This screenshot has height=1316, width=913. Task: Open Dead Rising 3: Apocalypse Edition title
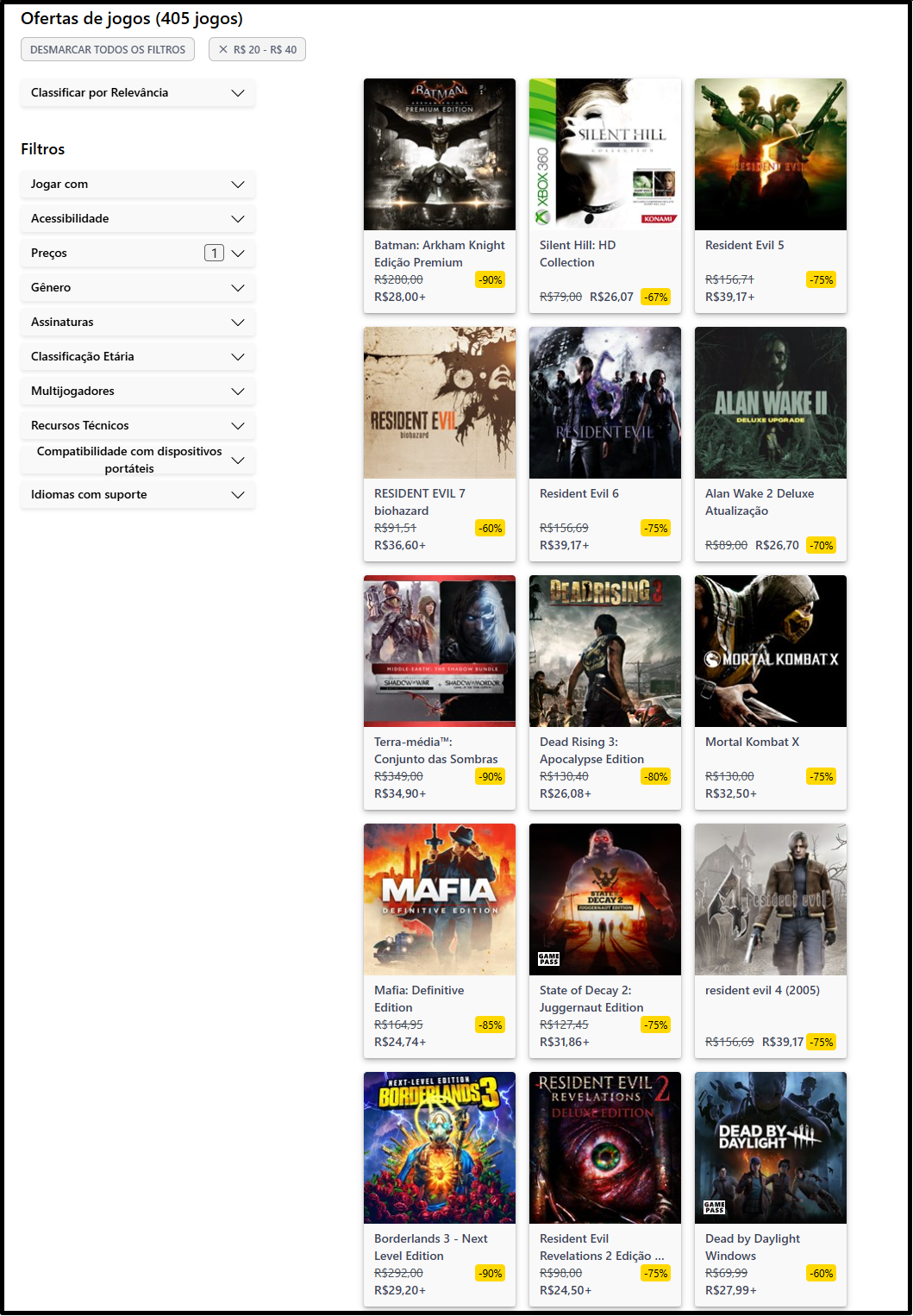592,750
